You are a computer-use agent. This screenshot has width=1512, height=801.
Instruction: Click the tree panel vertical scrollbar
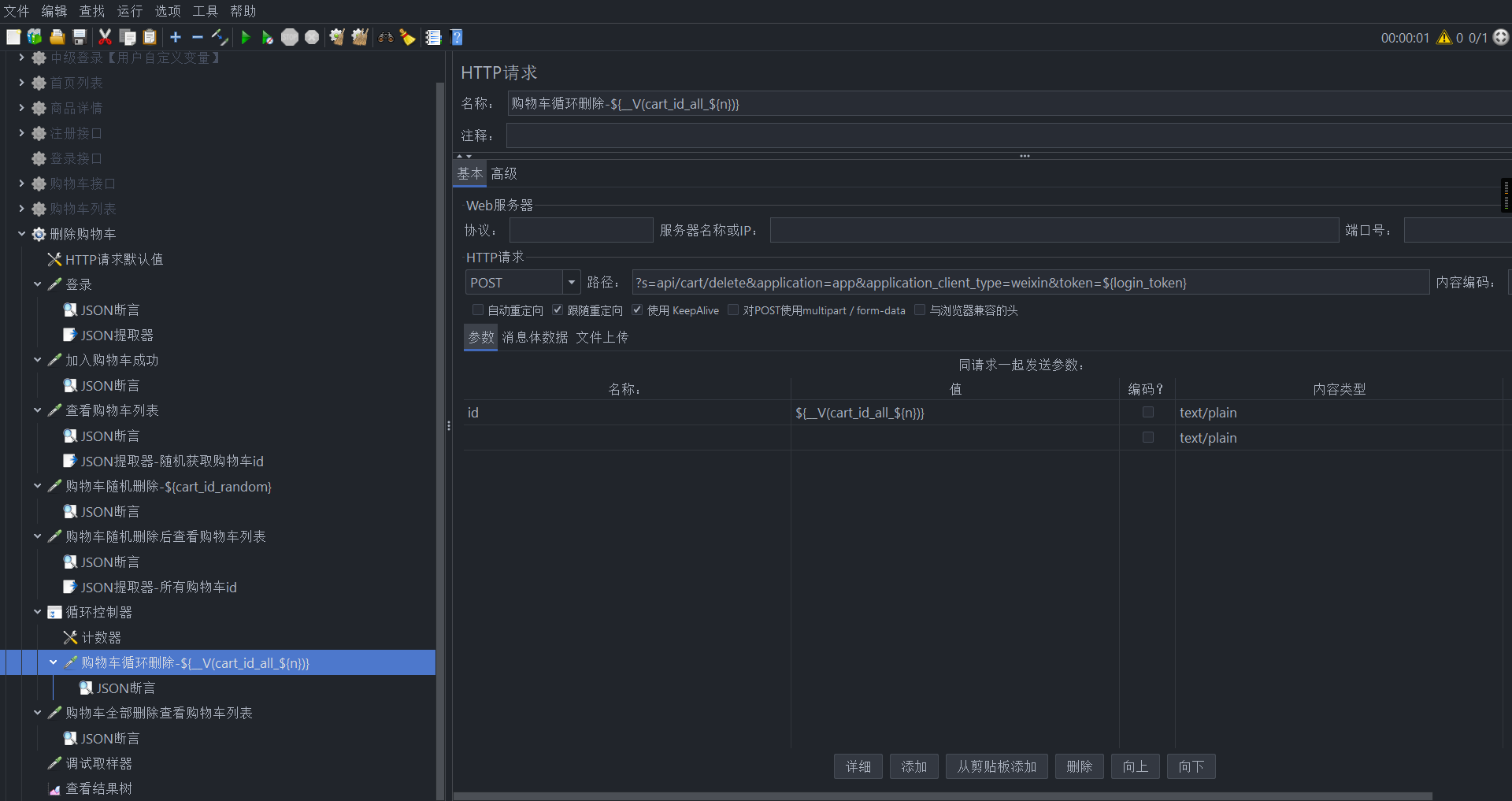[440, 441]
